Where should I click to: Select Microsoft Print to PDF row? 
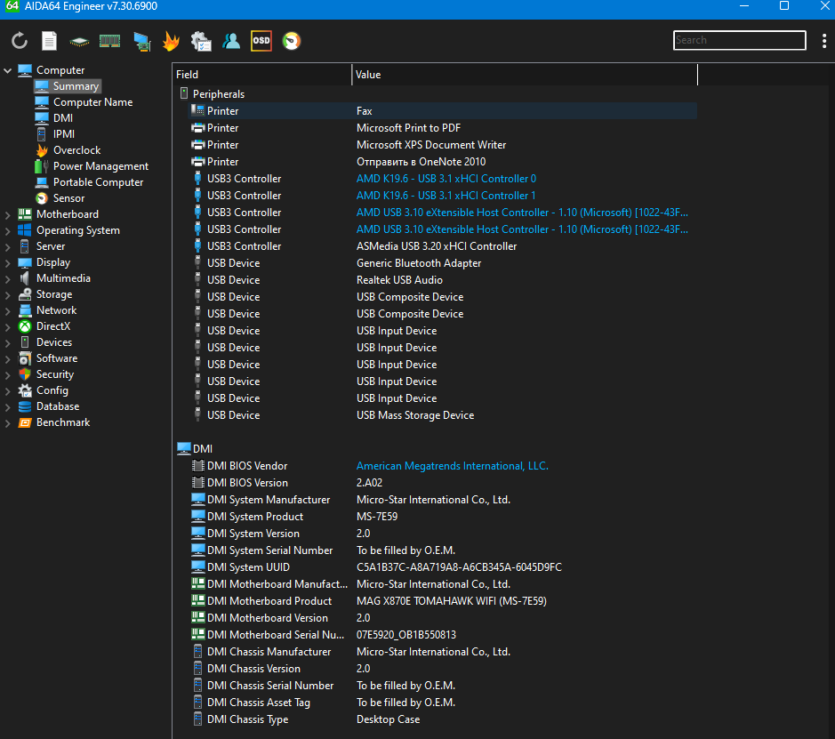(443, 128)
